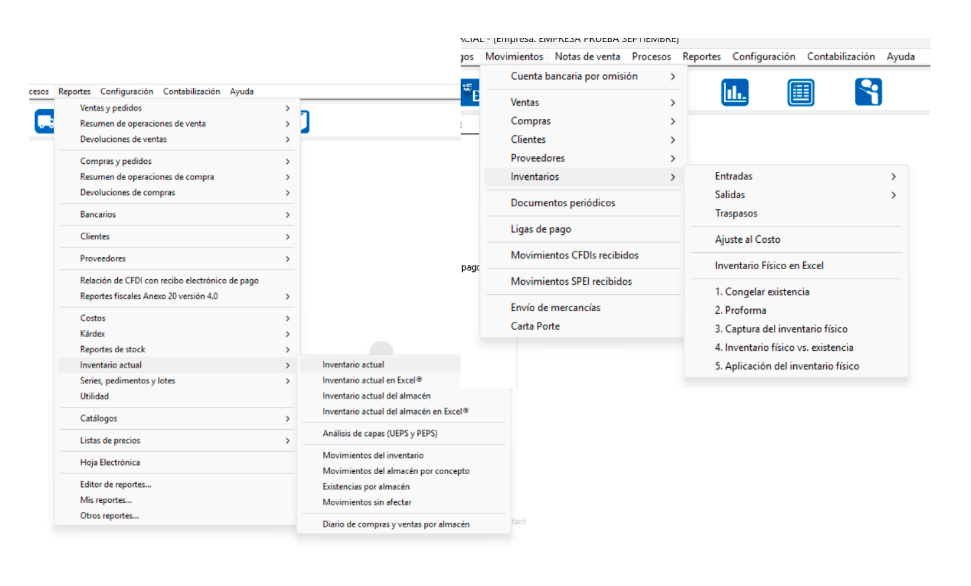Expand the Kárdex reports submenu
Screen dimensions: 971x586
(x=287, y=334)
